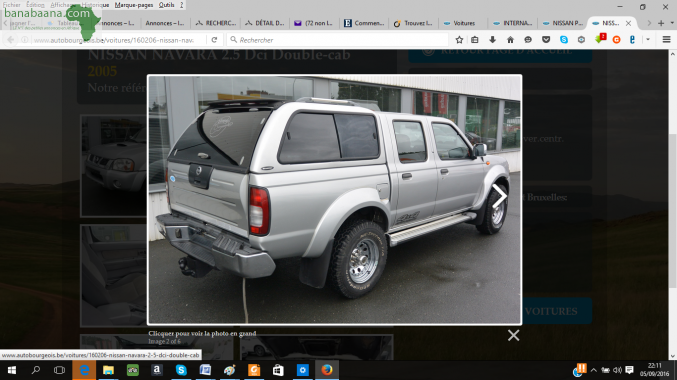677x380 pixels.
Task: Open the tab list dropdown arrow
Action: pos(672,23)
